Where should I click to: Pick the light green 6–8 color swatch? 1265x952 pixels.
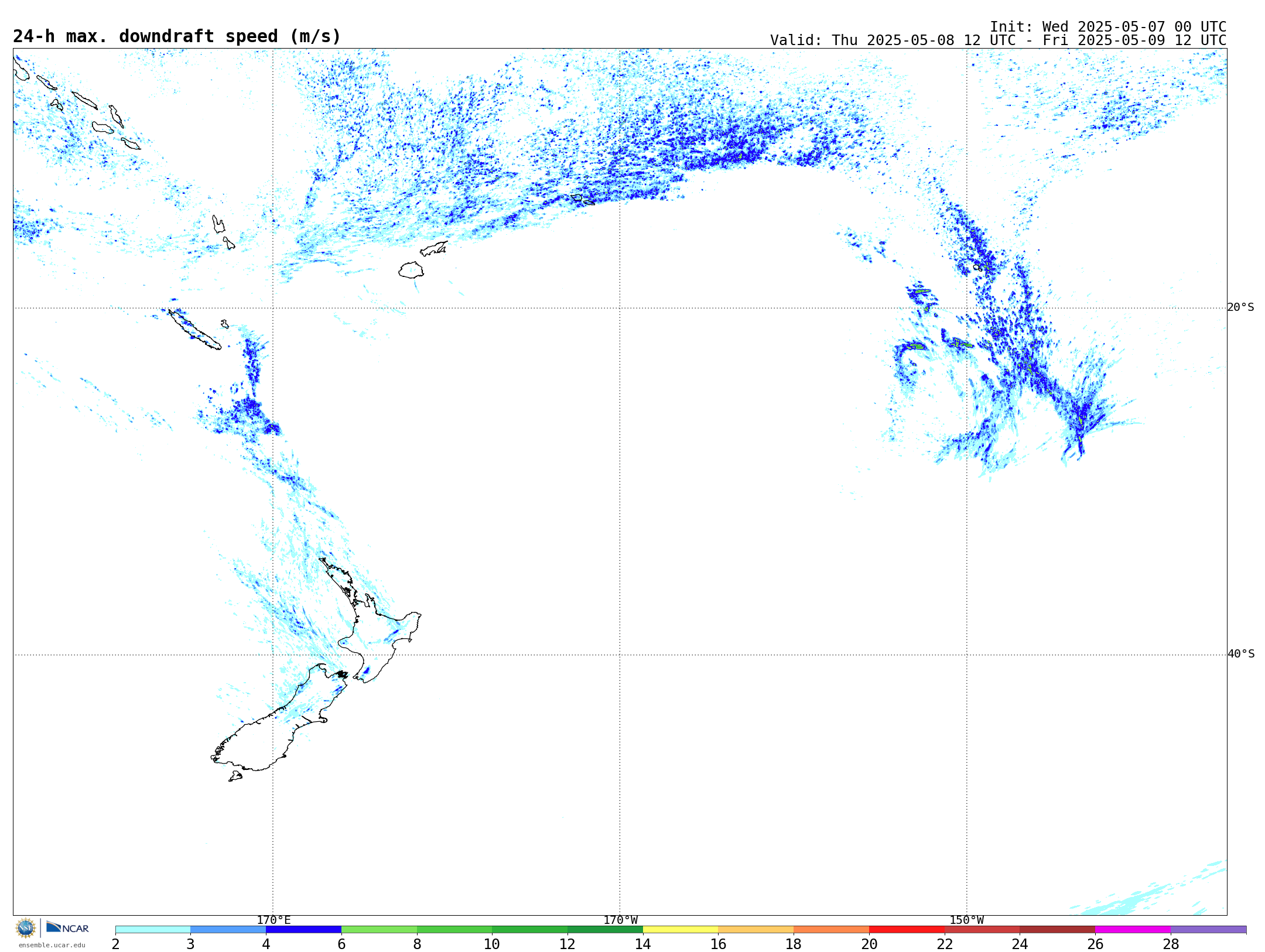[x=379, y=930]
